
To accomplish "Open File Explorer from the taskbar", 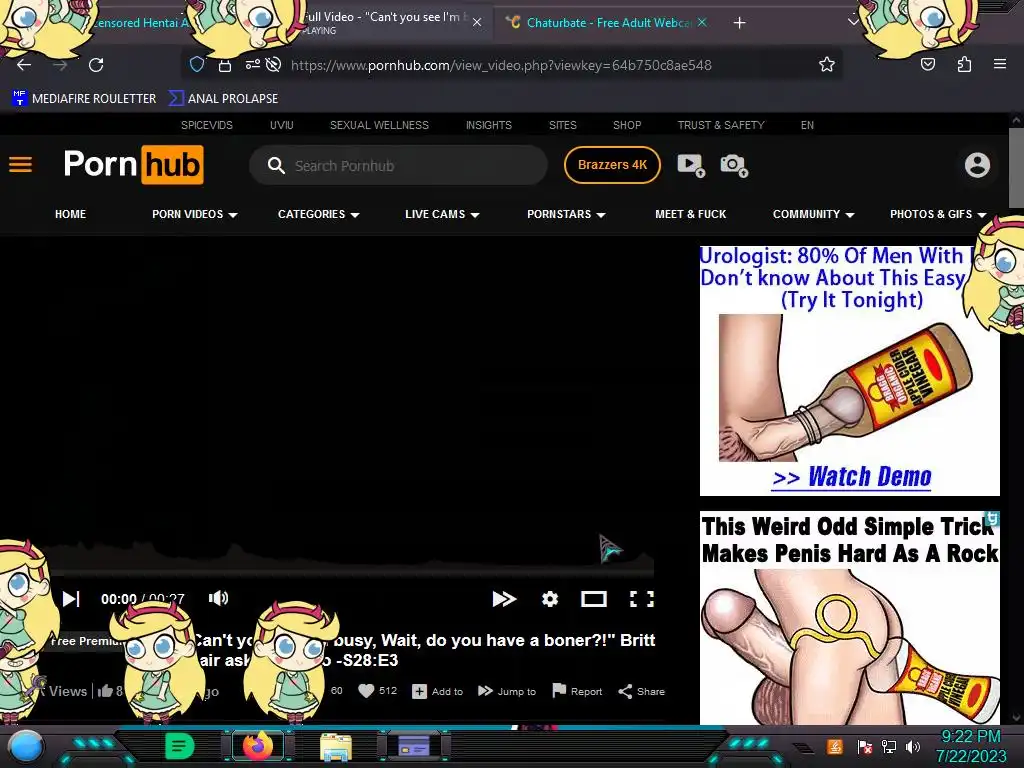I will click(x=336, y=747).
